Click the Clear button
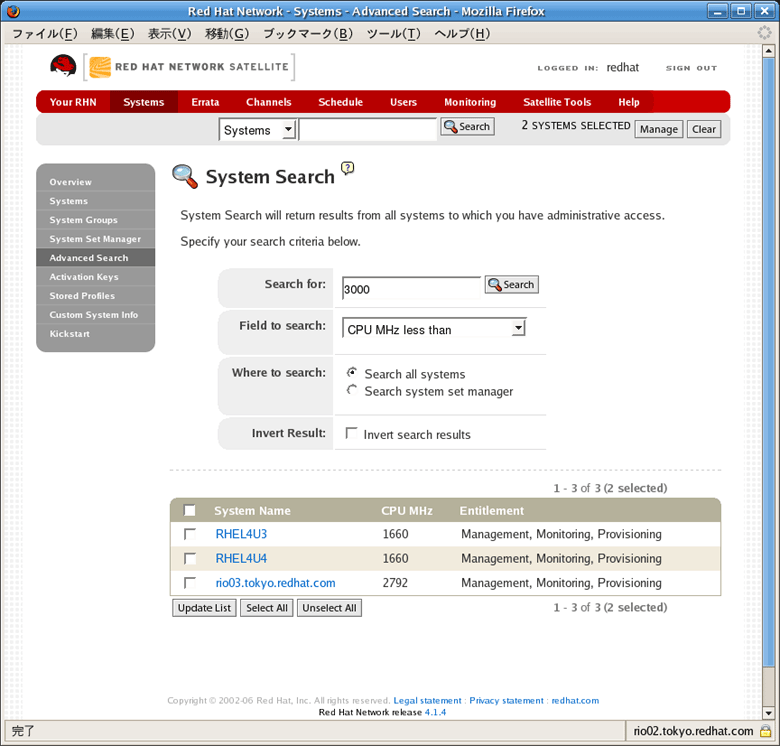 (x=704, y=129)
